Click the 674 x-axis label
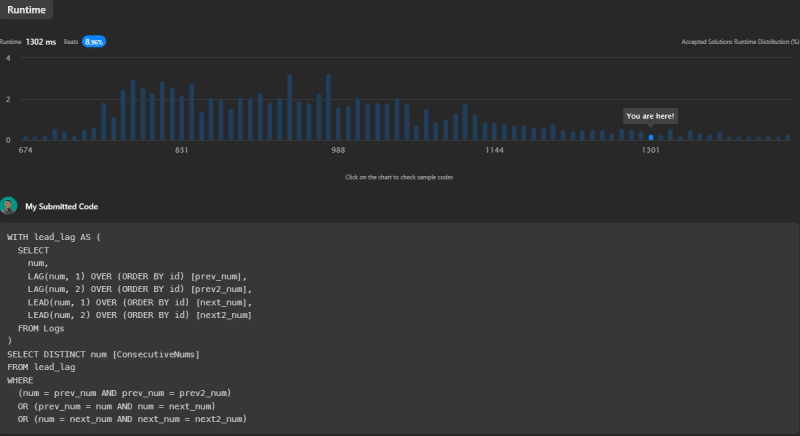Viewport: 800px width, 436px height. click(x=25, y=150)
